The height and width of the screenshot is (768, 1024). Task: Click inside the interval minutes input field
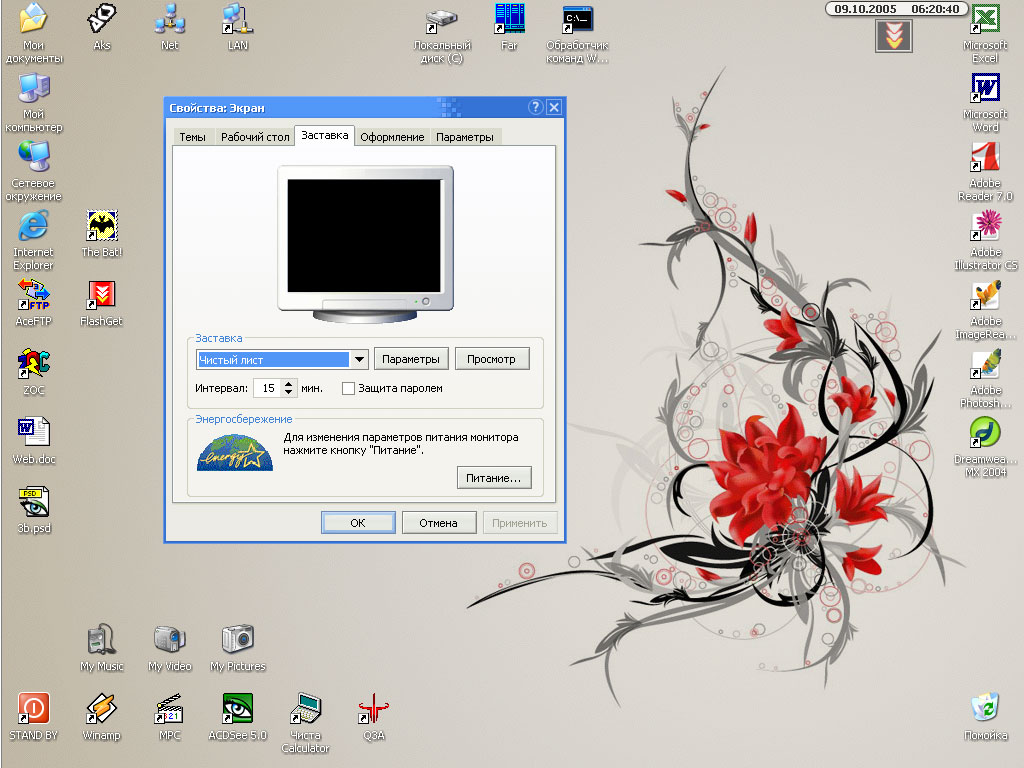270,388
